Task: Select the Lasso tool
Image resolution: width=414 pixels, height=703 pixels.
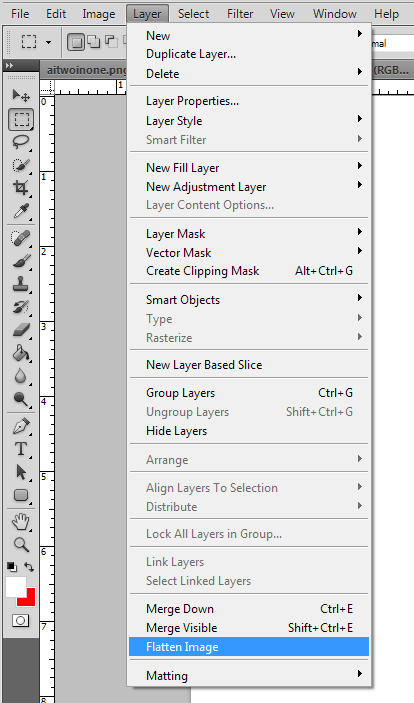Action: 21,142
